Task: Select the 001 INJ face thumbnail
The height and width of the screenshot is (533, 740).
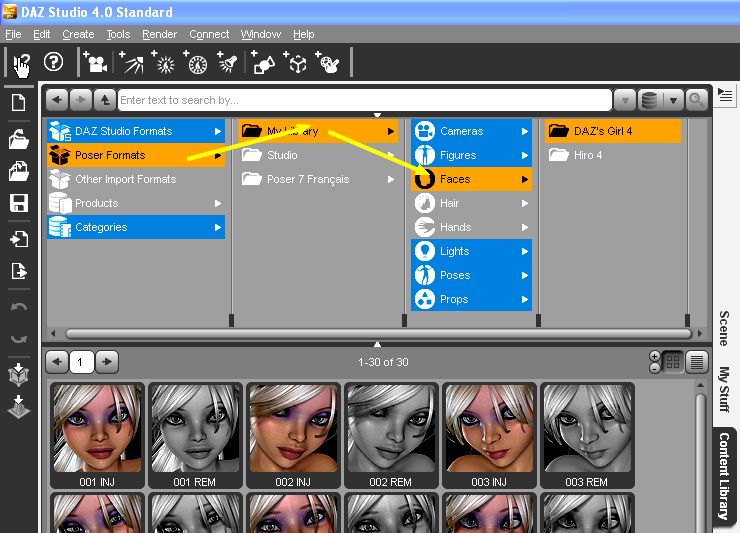Action: pos(97,435)
